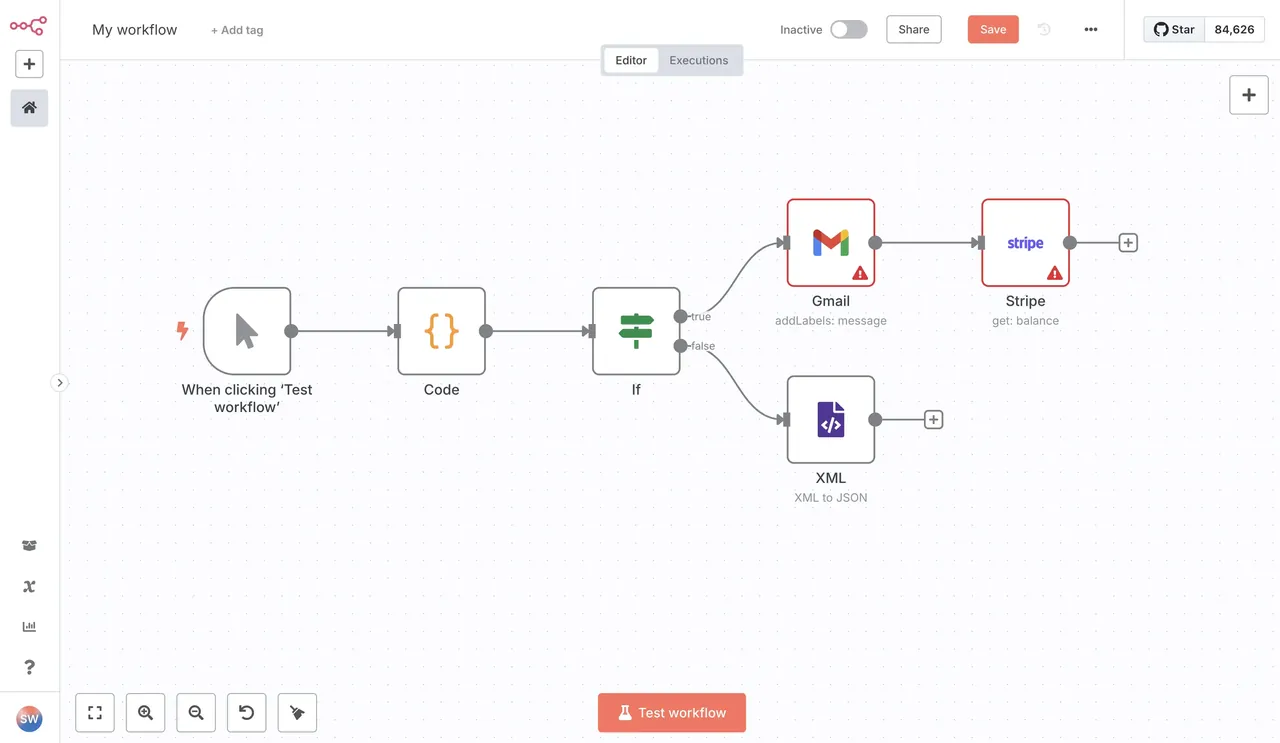
Task: Click the Save button
Action: click(993, 29)
